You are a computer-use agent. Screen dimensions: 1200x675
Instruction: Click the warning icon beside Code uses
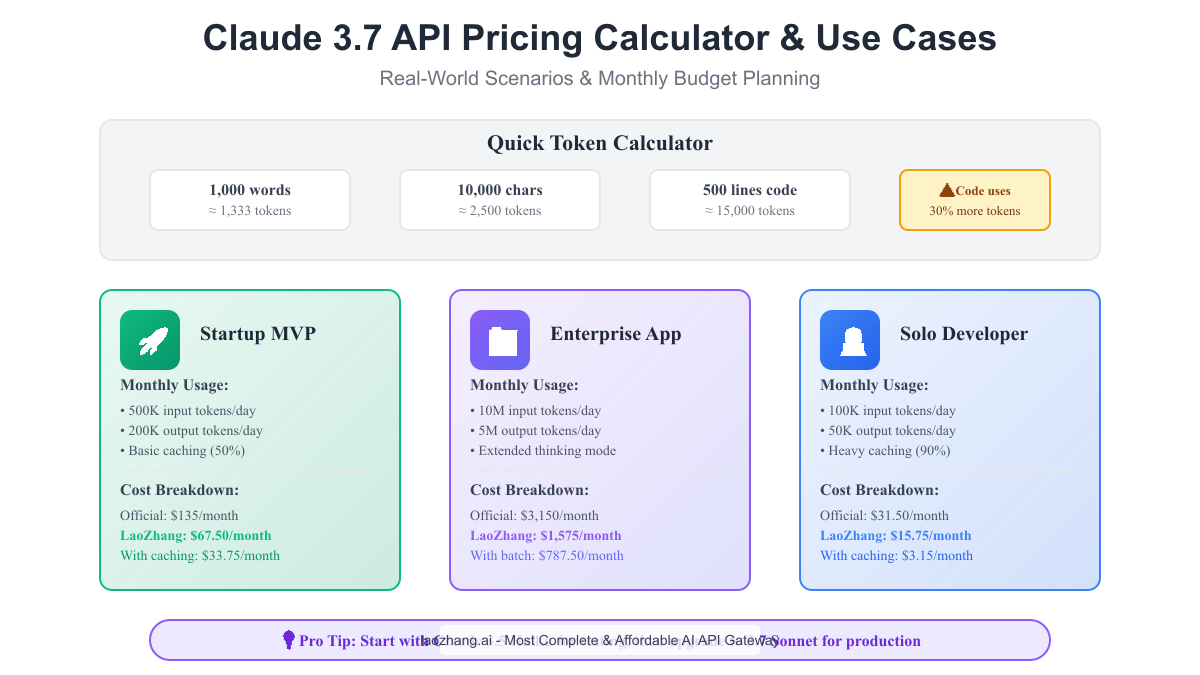tap(947, 190)
